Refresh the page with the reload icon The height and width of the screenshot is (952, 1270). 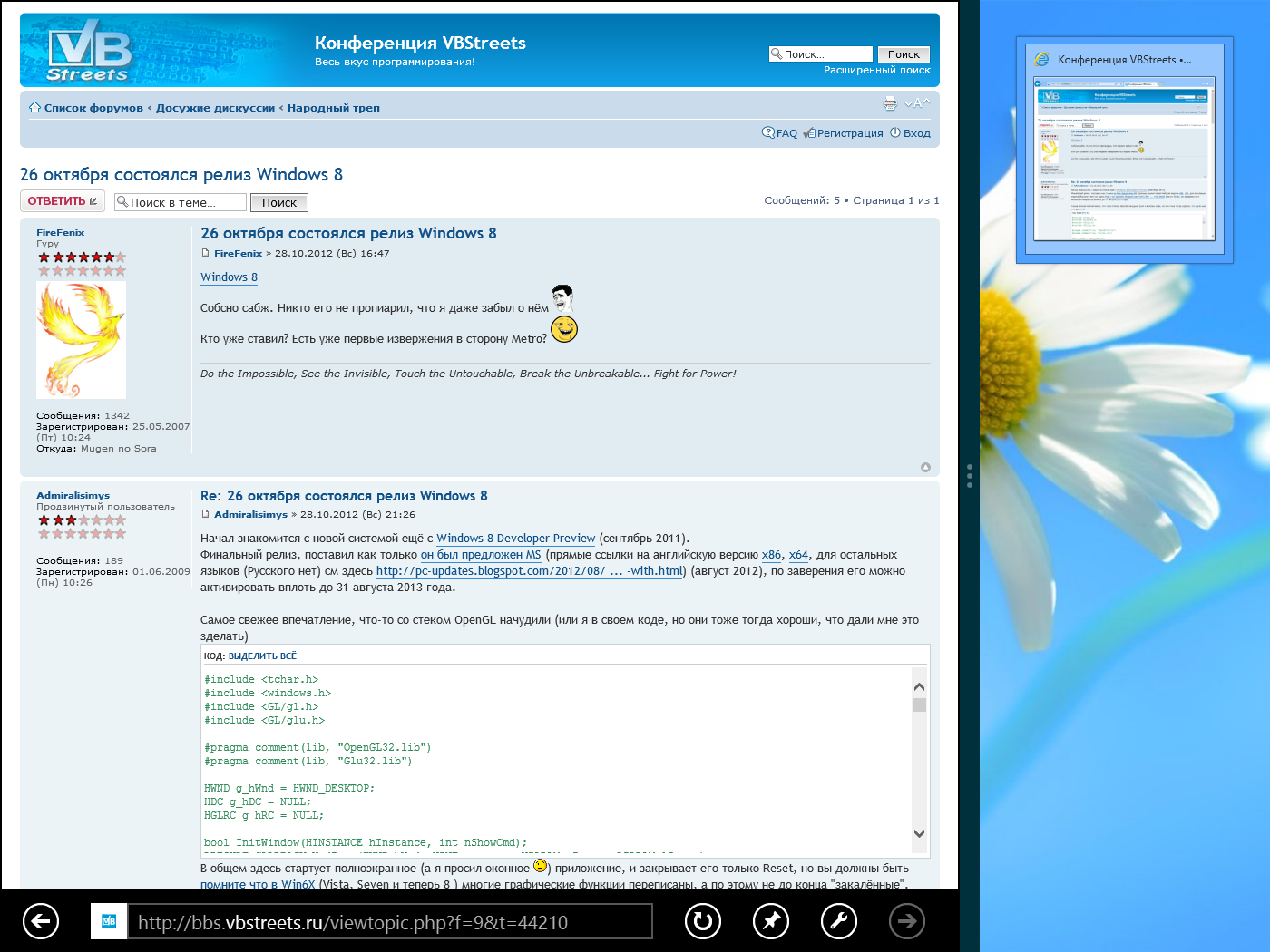pos(703,922)
